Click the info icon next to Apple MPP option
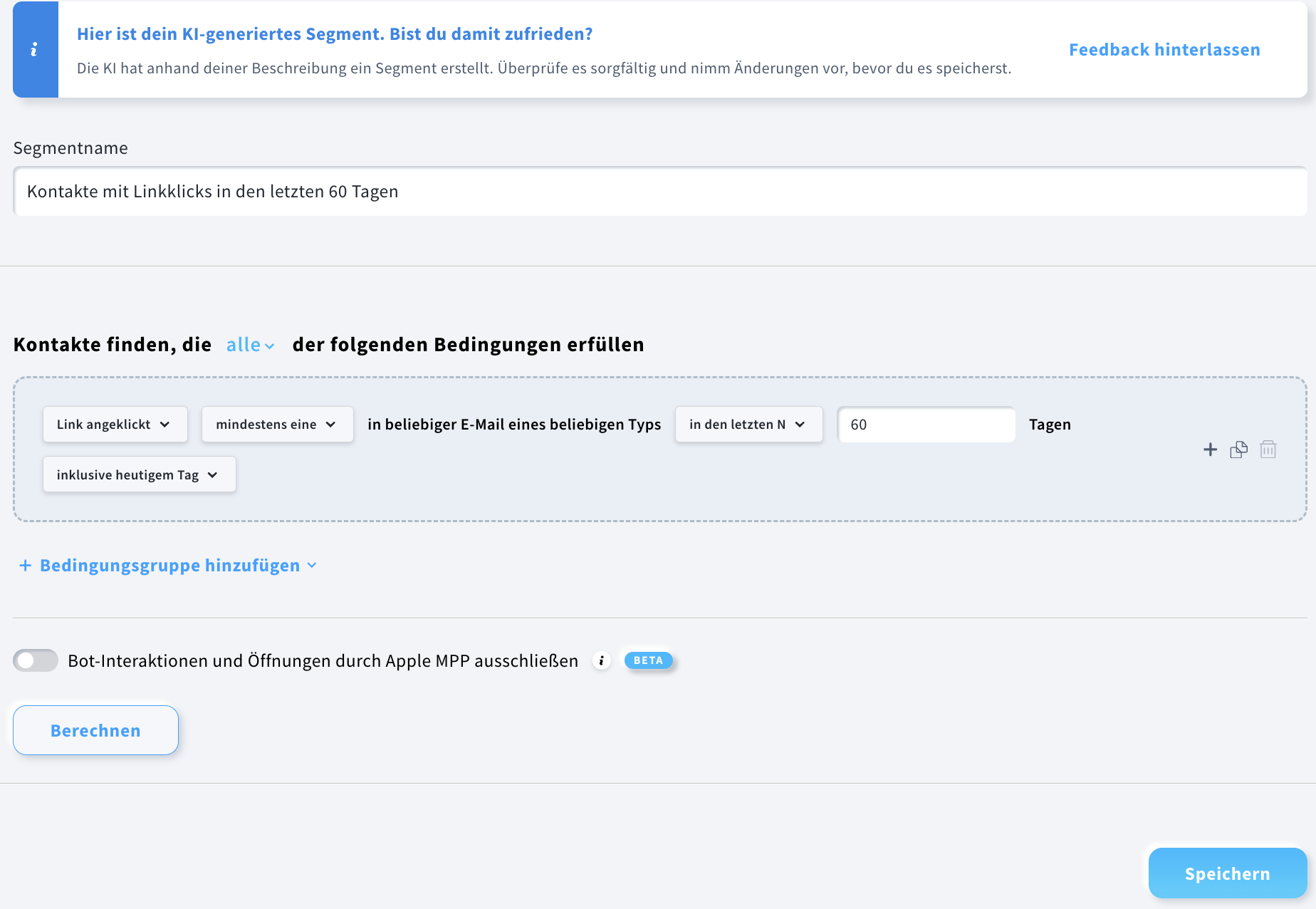 click(602, 660)
